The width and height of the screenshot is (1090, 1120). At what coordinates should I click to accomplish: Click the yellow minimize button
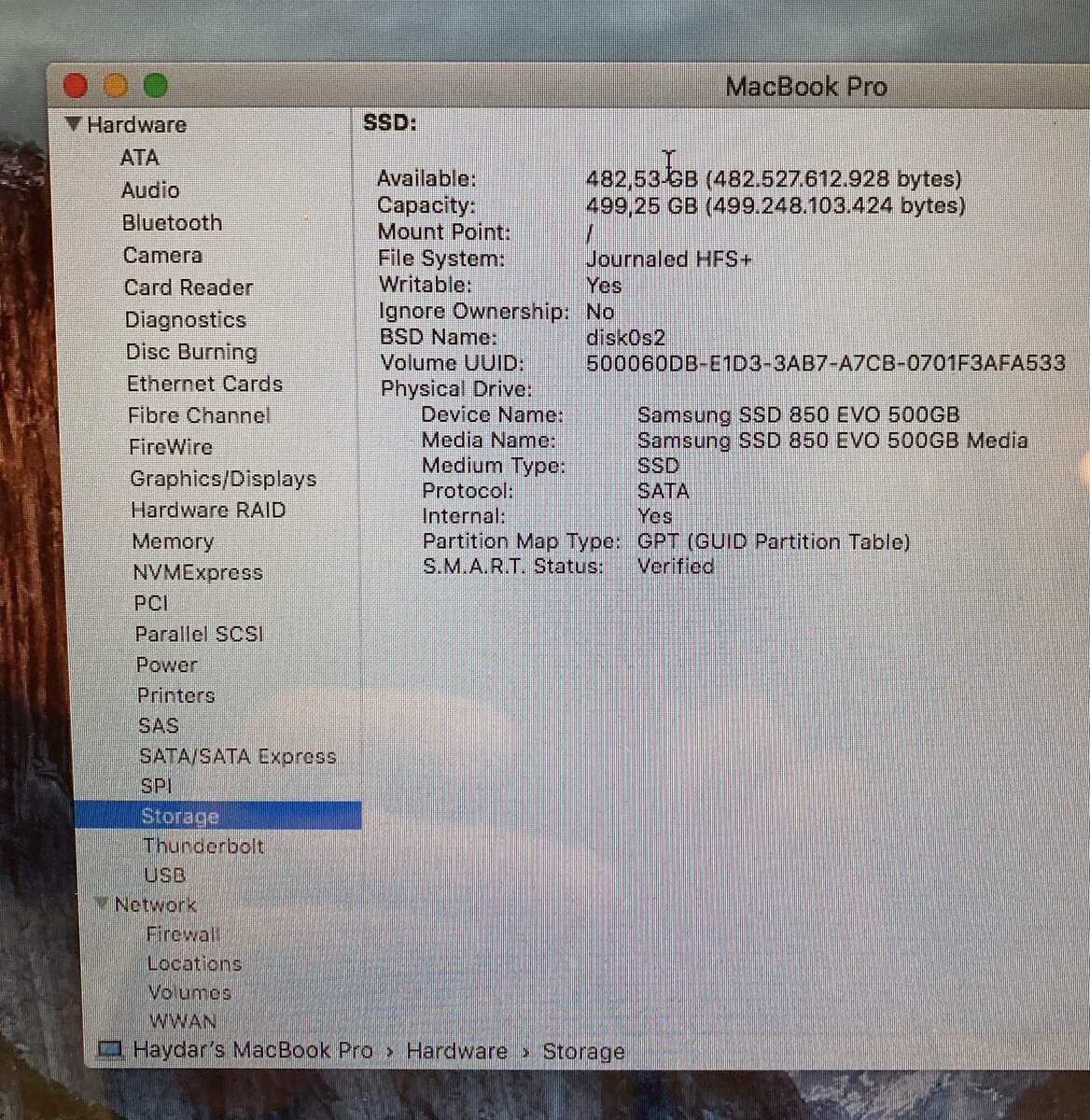pos(116,86)
